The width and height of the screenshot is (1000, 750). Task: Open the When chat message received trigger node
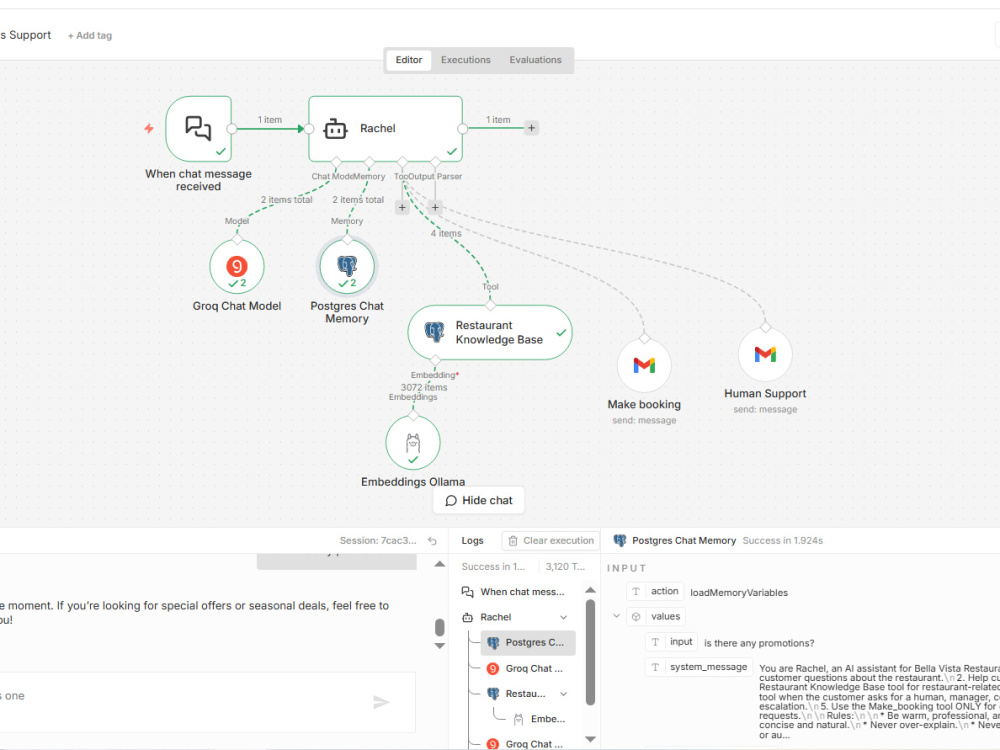click(198, 129)
